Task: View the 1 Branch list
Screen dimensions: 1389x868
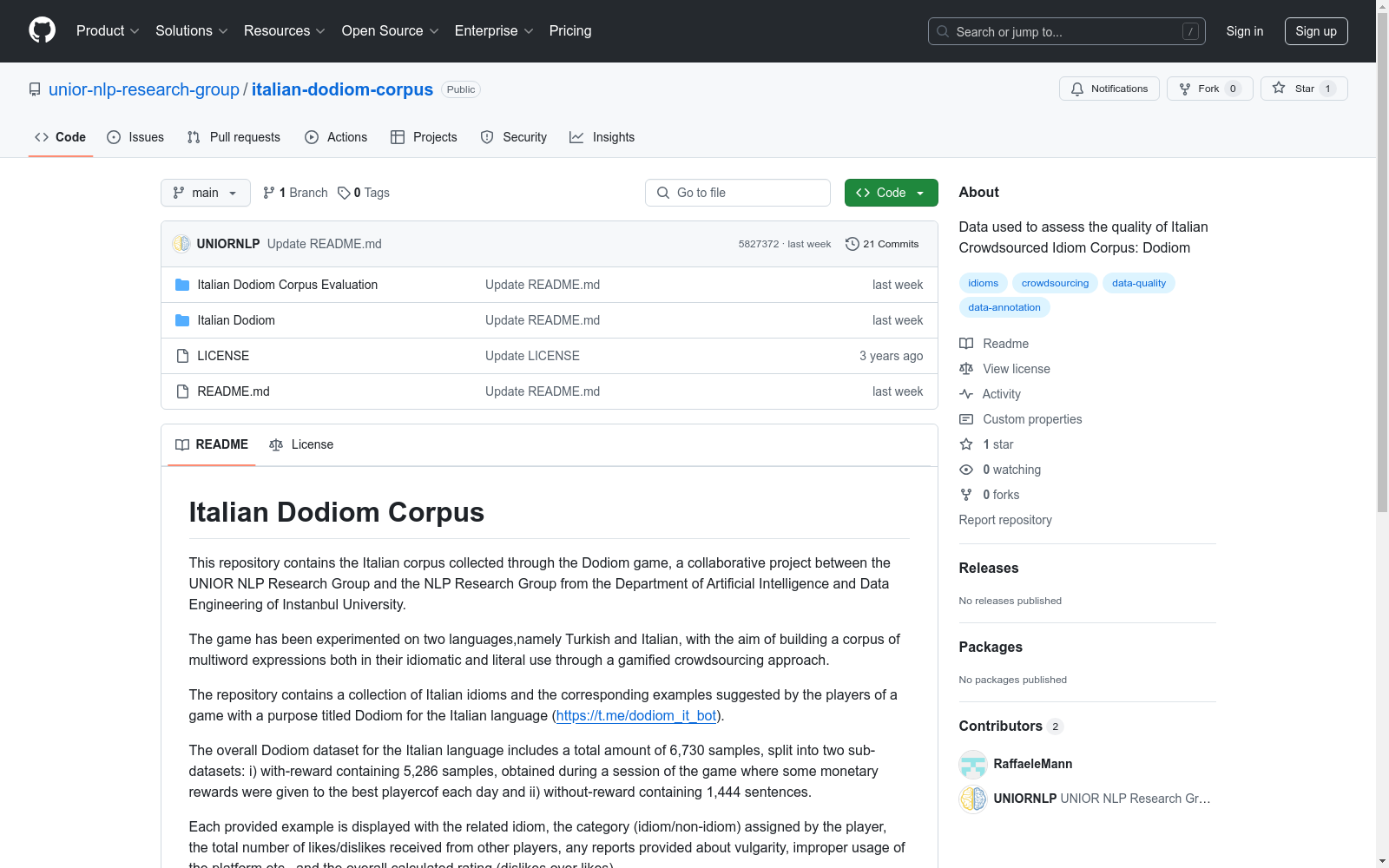Action: click(x=295, y=193)
